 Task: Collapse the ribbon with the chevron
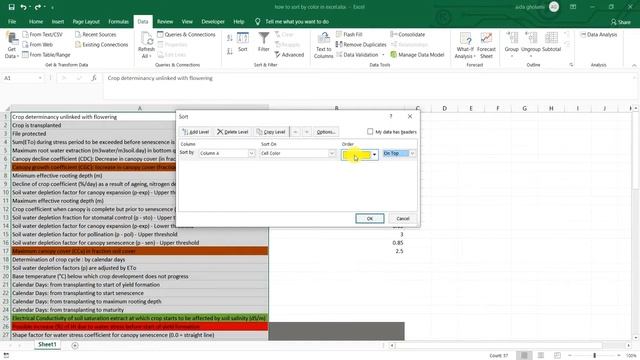[x=634, y=65]
